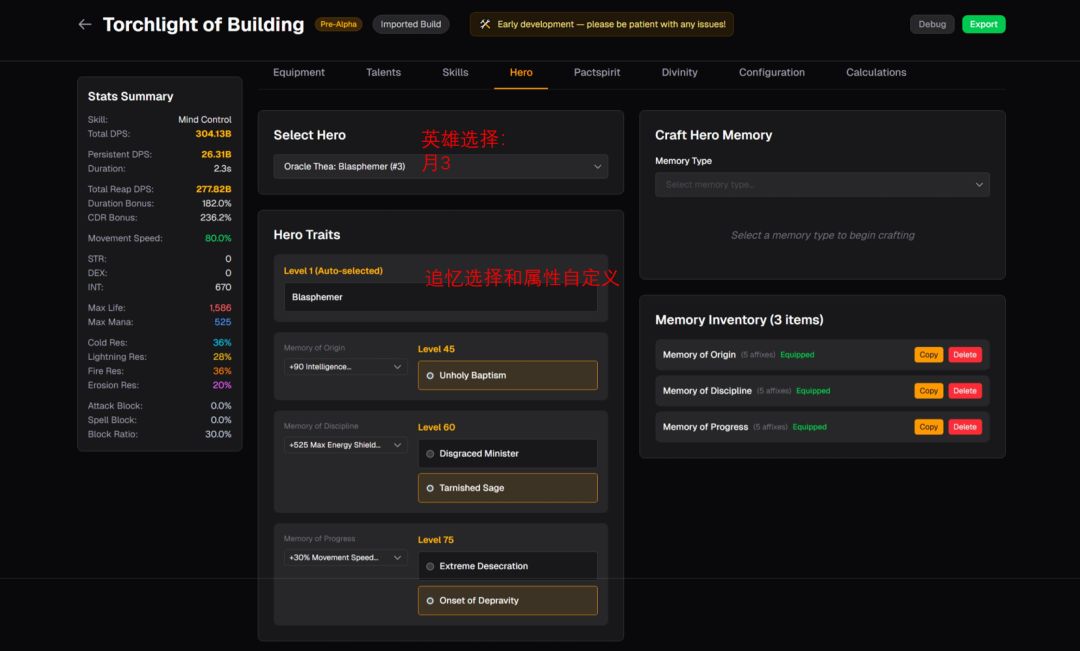Click the Total DPS value 304.13B
The width and height of the screenshot is (1080, 651).
point(214,134)
